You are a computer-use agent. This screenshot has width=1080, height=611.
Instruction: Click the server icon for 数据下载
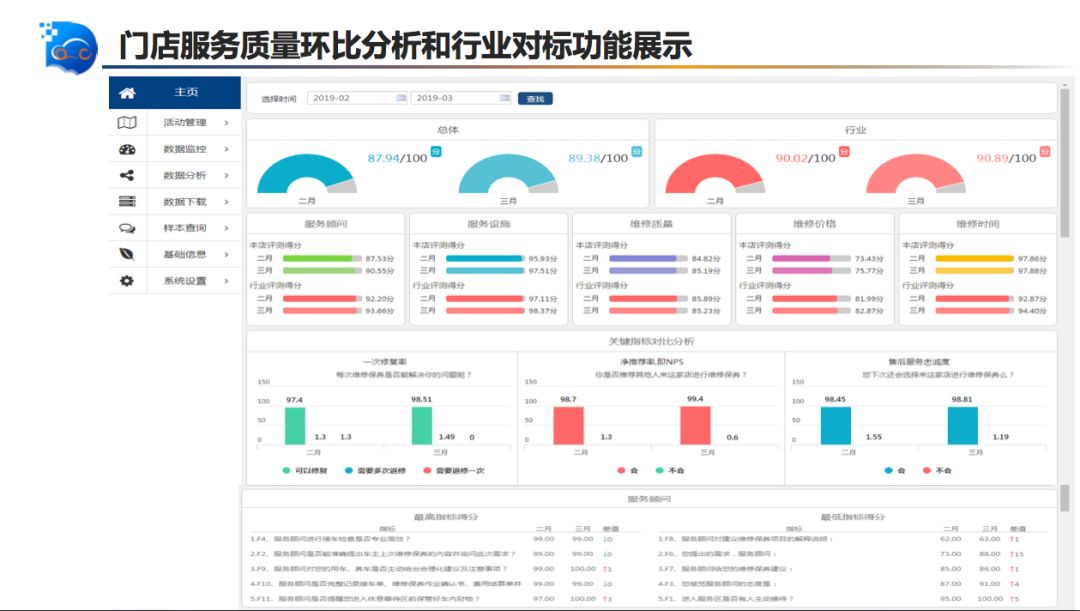[127, 202]
